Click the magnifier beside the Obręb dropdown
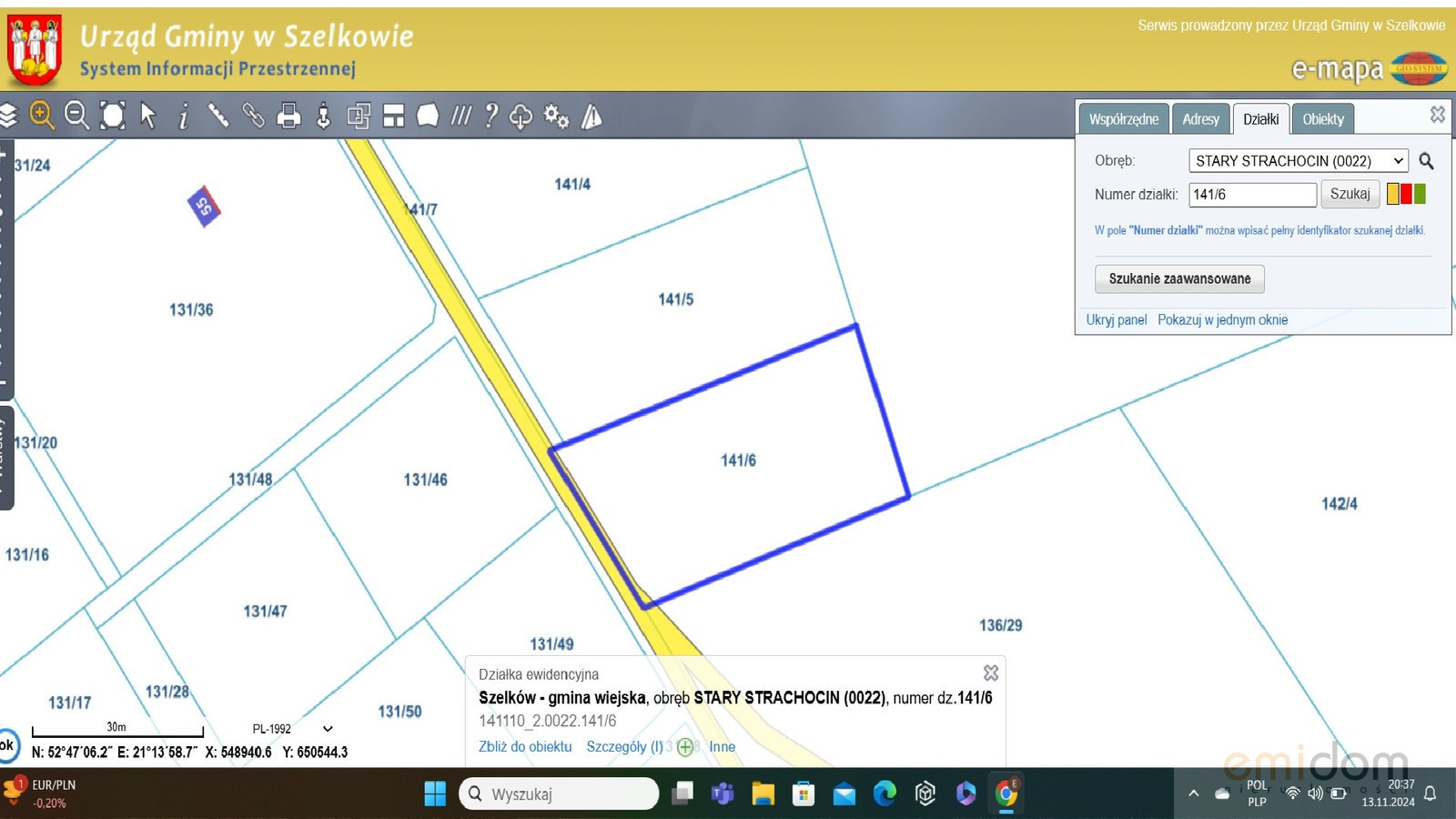 [x=1426, y=161]
